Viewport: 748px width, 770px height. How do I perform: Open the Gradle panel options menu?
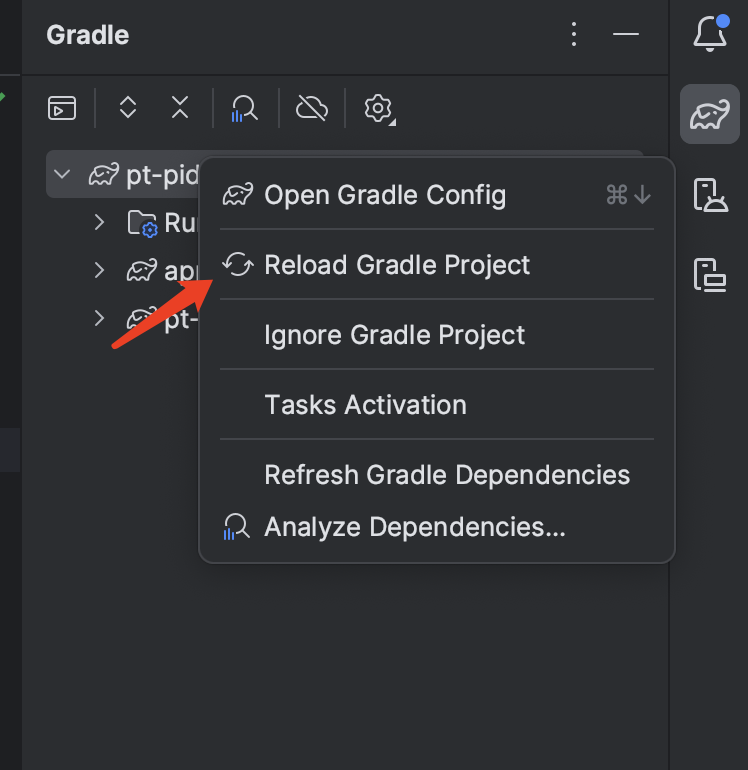click(574, 35)
